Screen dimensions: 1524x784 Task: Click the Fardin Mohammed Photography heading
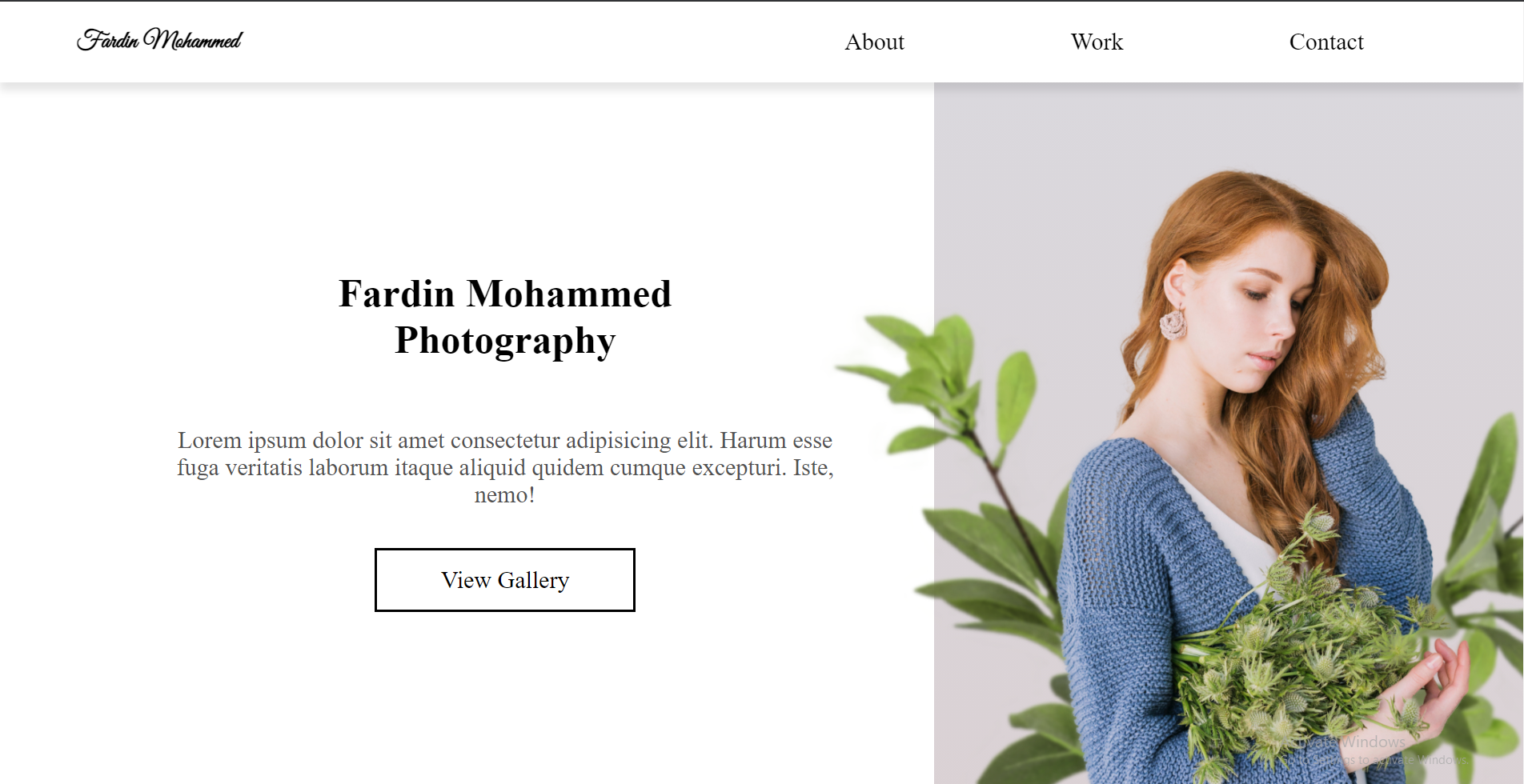(503, 318)
